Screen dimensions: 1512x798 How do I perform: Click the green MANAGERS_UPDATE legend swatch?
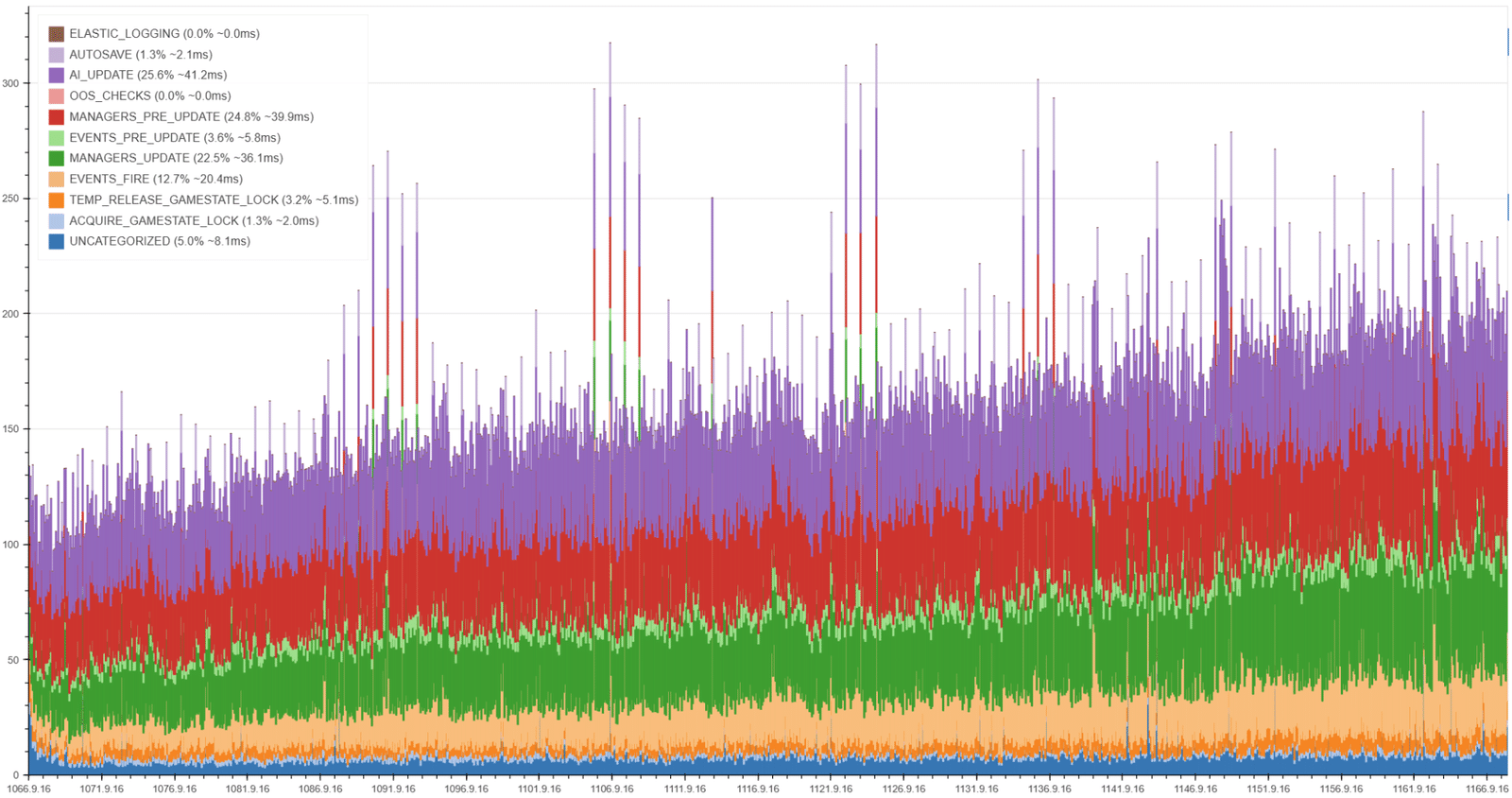click(57, 159)
